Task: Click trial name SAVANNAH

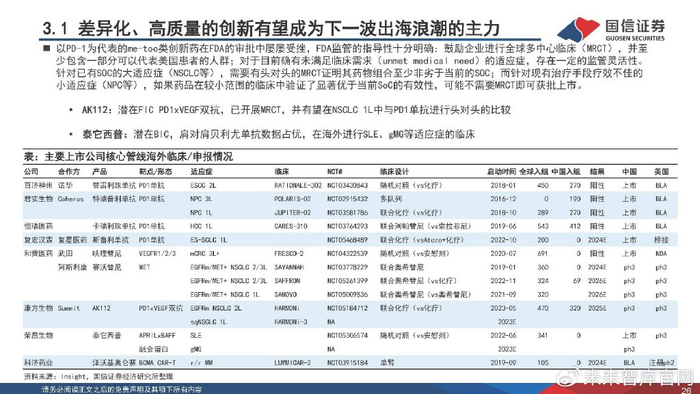Action: point(289,267)
